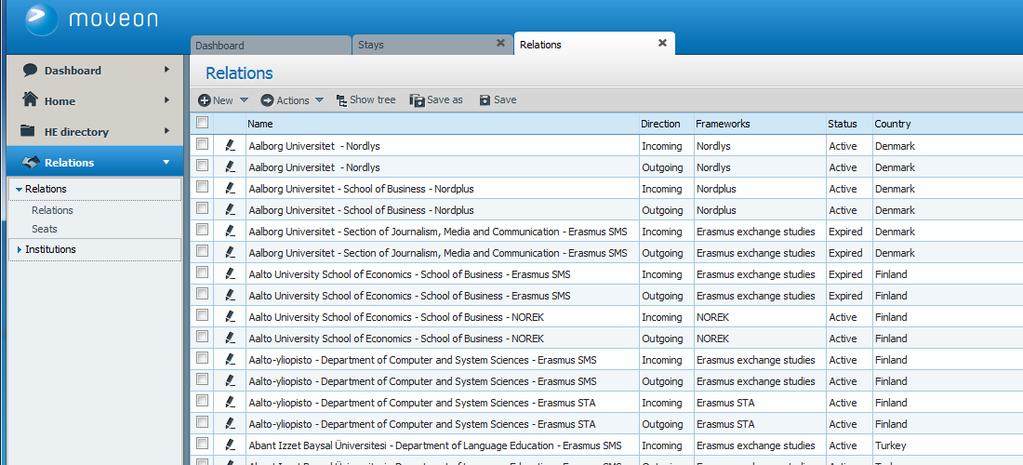Sort table by Country column header
The image size is (1023, 465).
point(948,123)
